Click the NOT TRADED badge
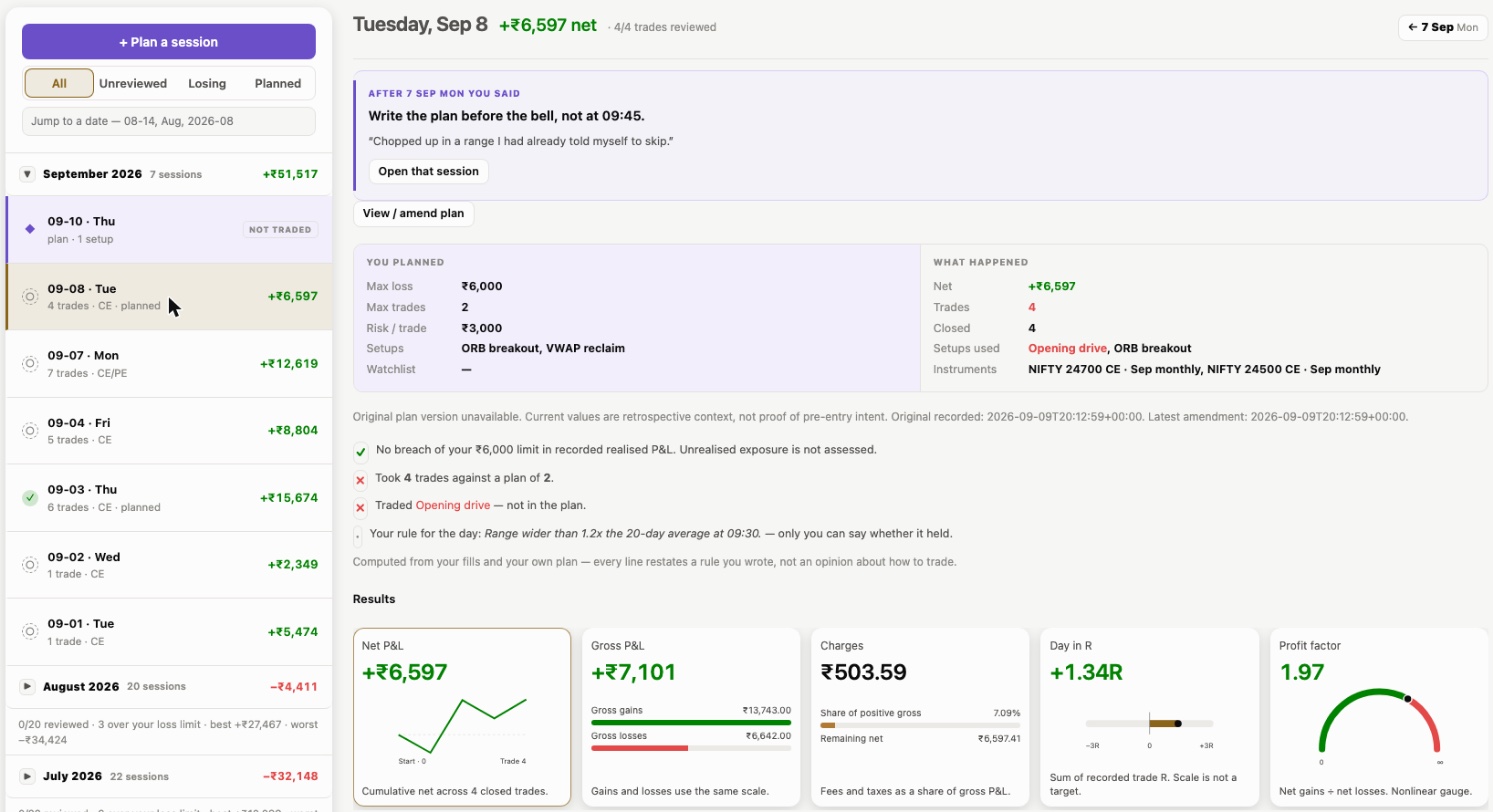The height and width of the screenshot is (812, 1493). coord(280,229)
